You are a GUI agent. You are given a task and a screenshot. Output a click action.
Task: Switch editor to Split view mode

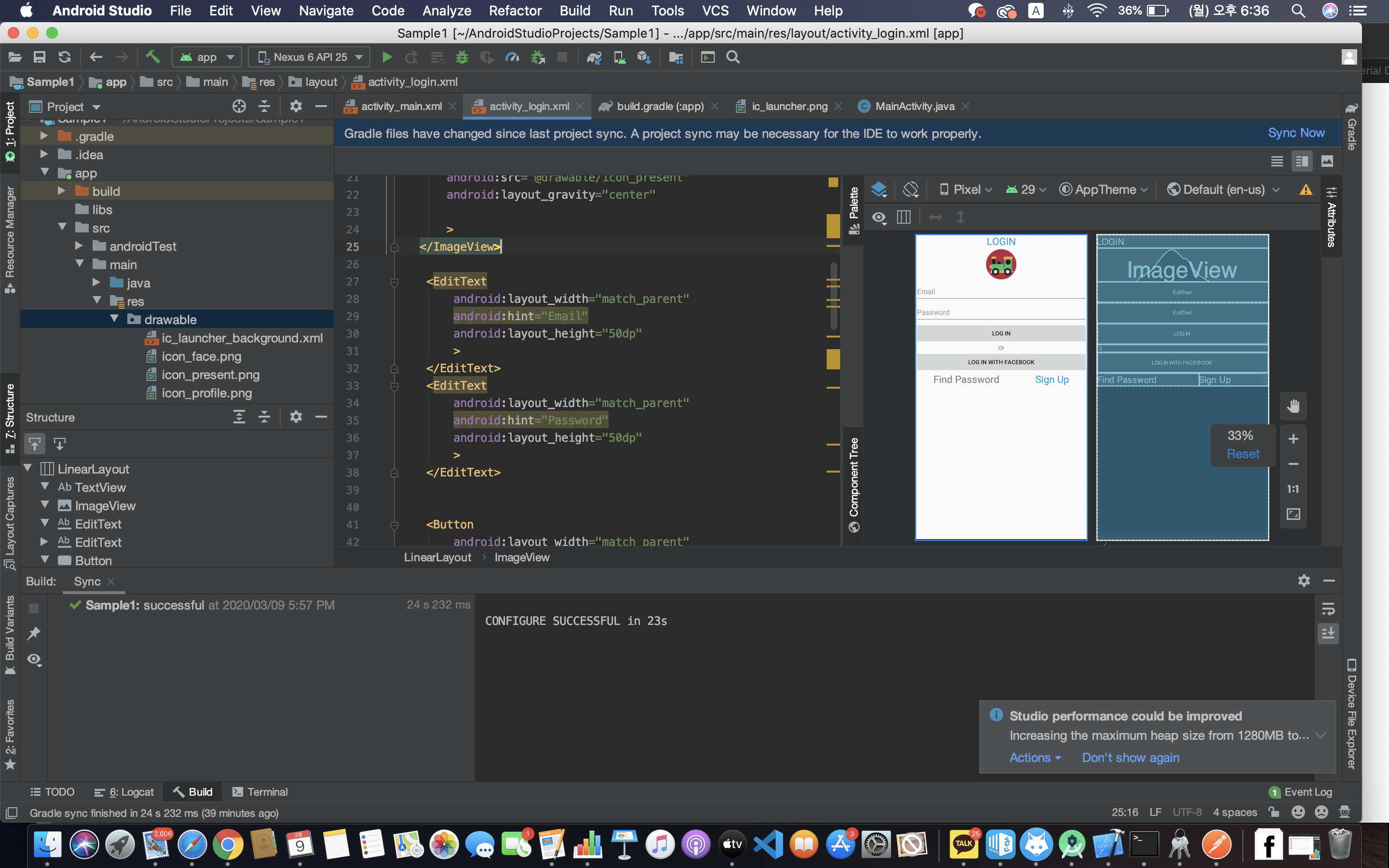click(1302, 162)
